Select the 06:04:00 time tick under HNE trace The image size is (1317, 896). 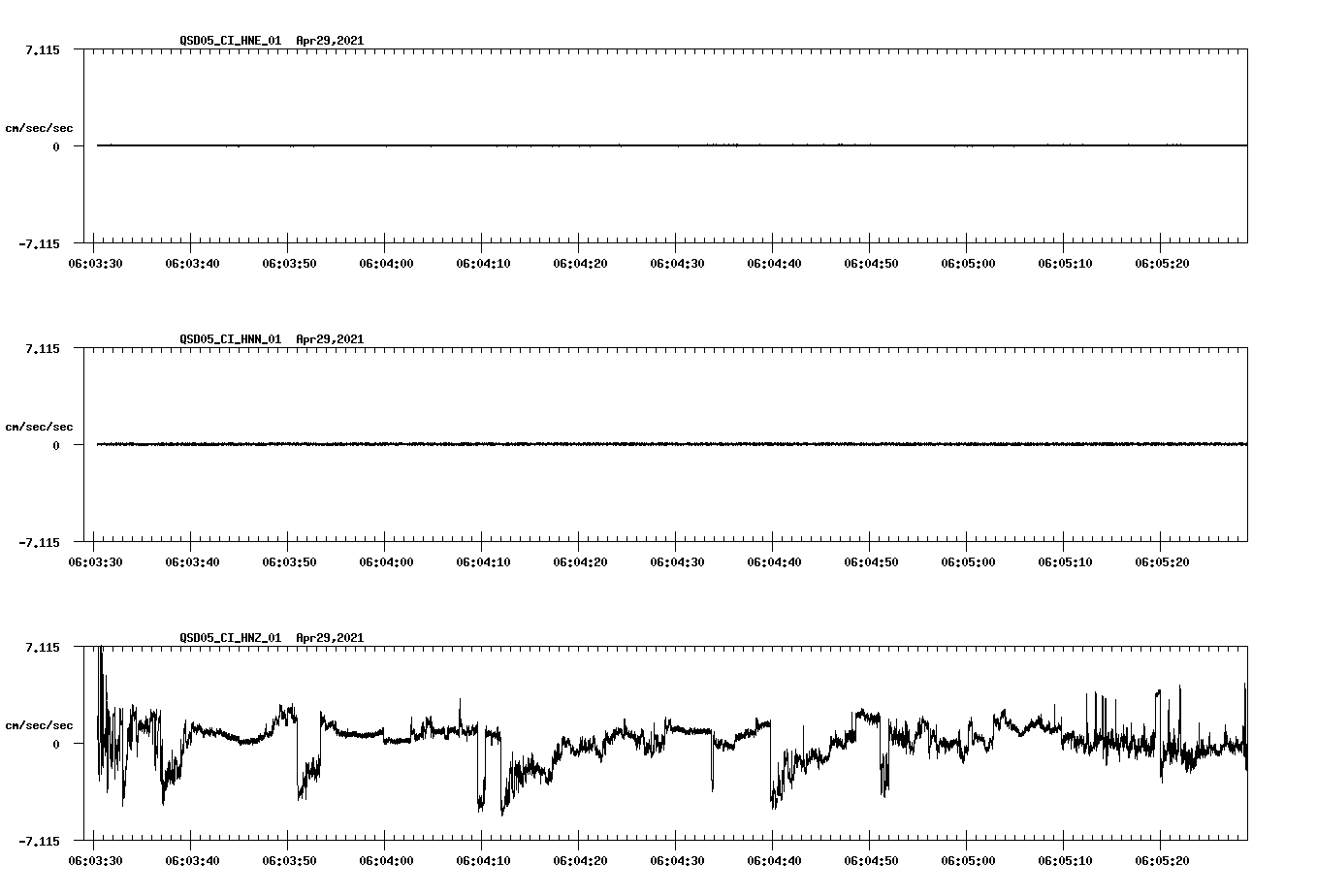389,262
